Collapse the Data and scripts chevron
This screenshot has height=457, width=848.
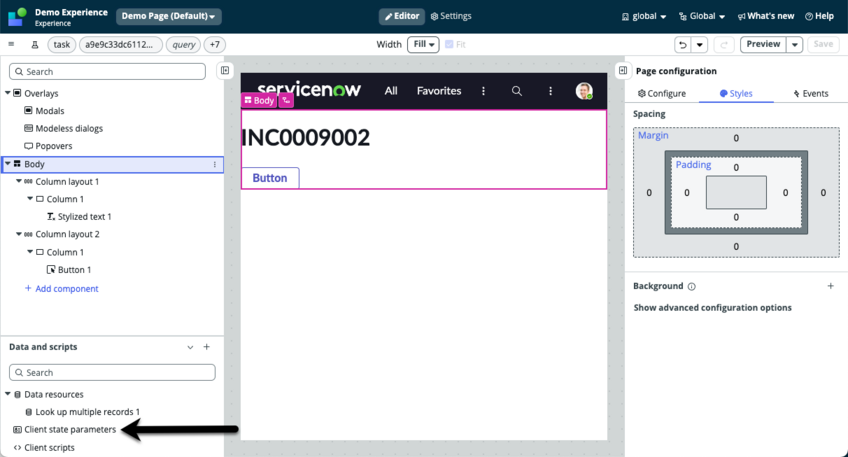(190, 347)
